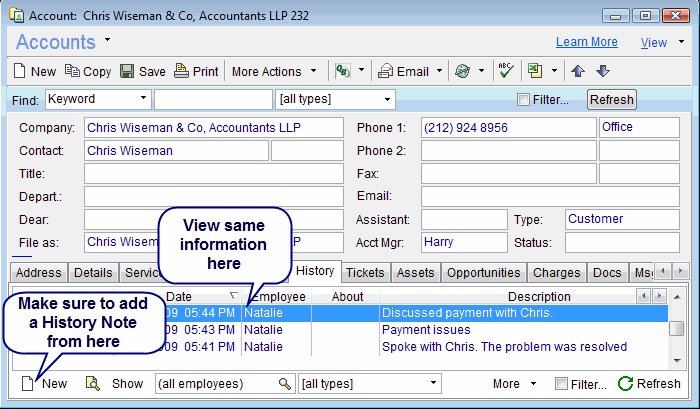Screen dimensions: 700x409
Task: Go to previous account with up arrow
Action: 578,71
